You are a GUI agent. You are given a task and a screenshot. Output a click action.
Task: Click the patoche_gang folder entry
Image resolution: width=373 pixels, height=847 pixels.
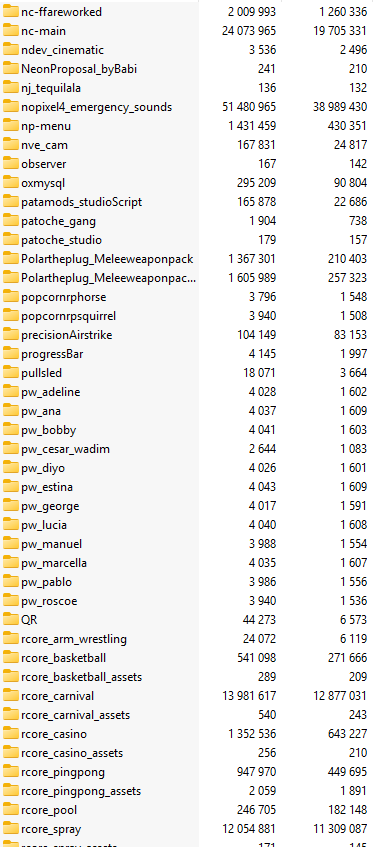(186, 221)
